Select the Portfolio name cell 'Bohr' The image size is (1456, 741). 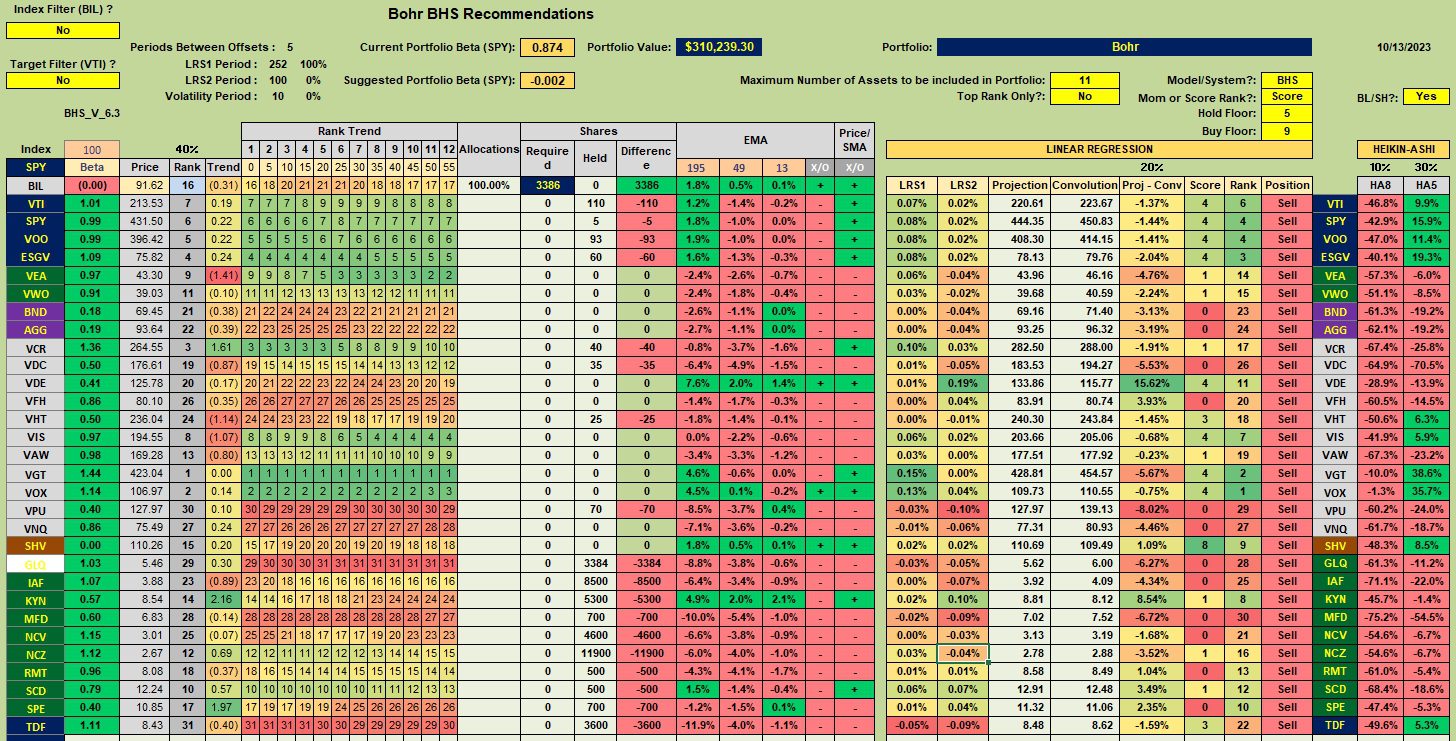[x=1124, y=47]
